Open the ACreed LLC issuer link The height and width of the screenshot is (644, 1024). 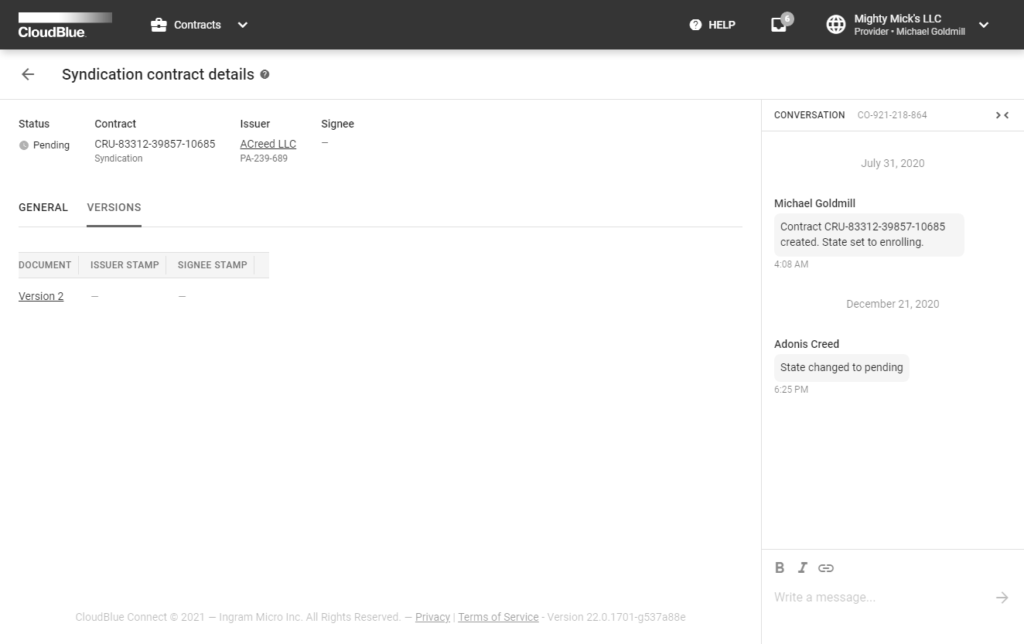coord(267,143)
